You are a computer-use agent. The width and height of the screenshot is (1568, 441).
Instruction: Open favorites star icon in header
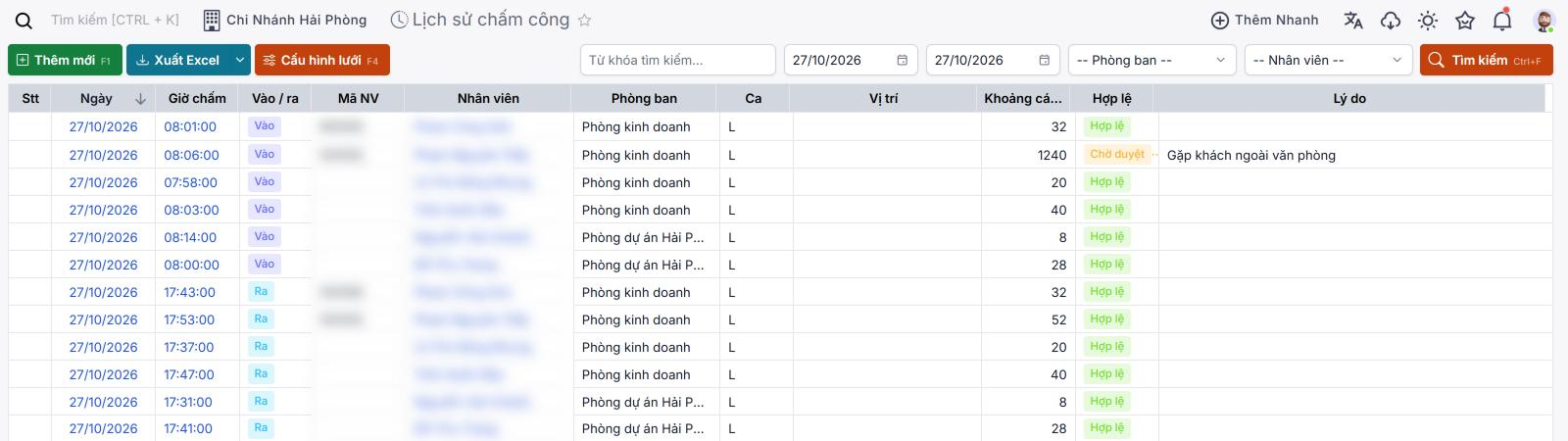click(x=1465, y=20)
